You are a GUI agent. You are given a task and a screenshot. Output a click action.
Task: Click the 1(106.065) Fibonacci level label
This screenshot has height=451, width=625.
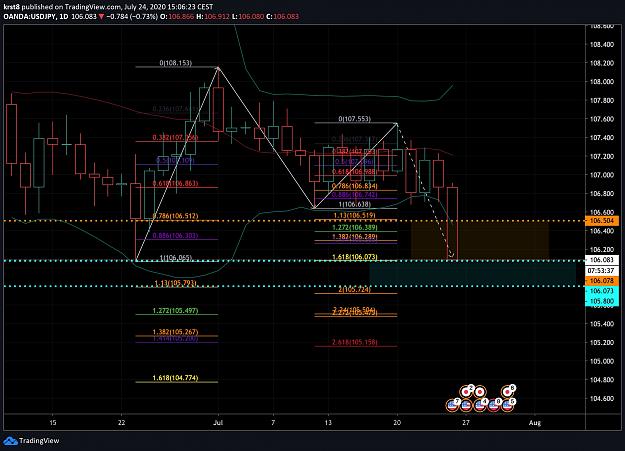(x=175, y=258)
